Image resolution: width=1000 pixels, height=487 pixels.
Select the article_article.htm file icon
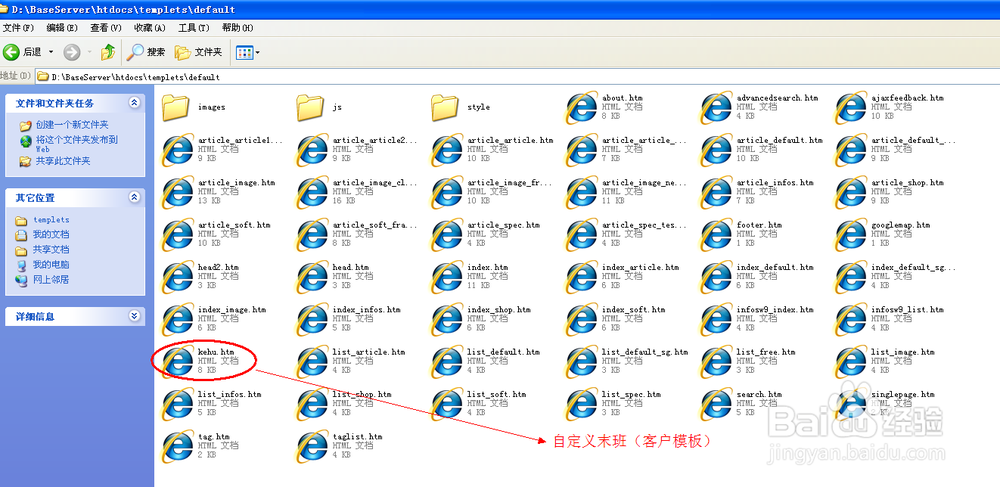[x=447, y=150]
